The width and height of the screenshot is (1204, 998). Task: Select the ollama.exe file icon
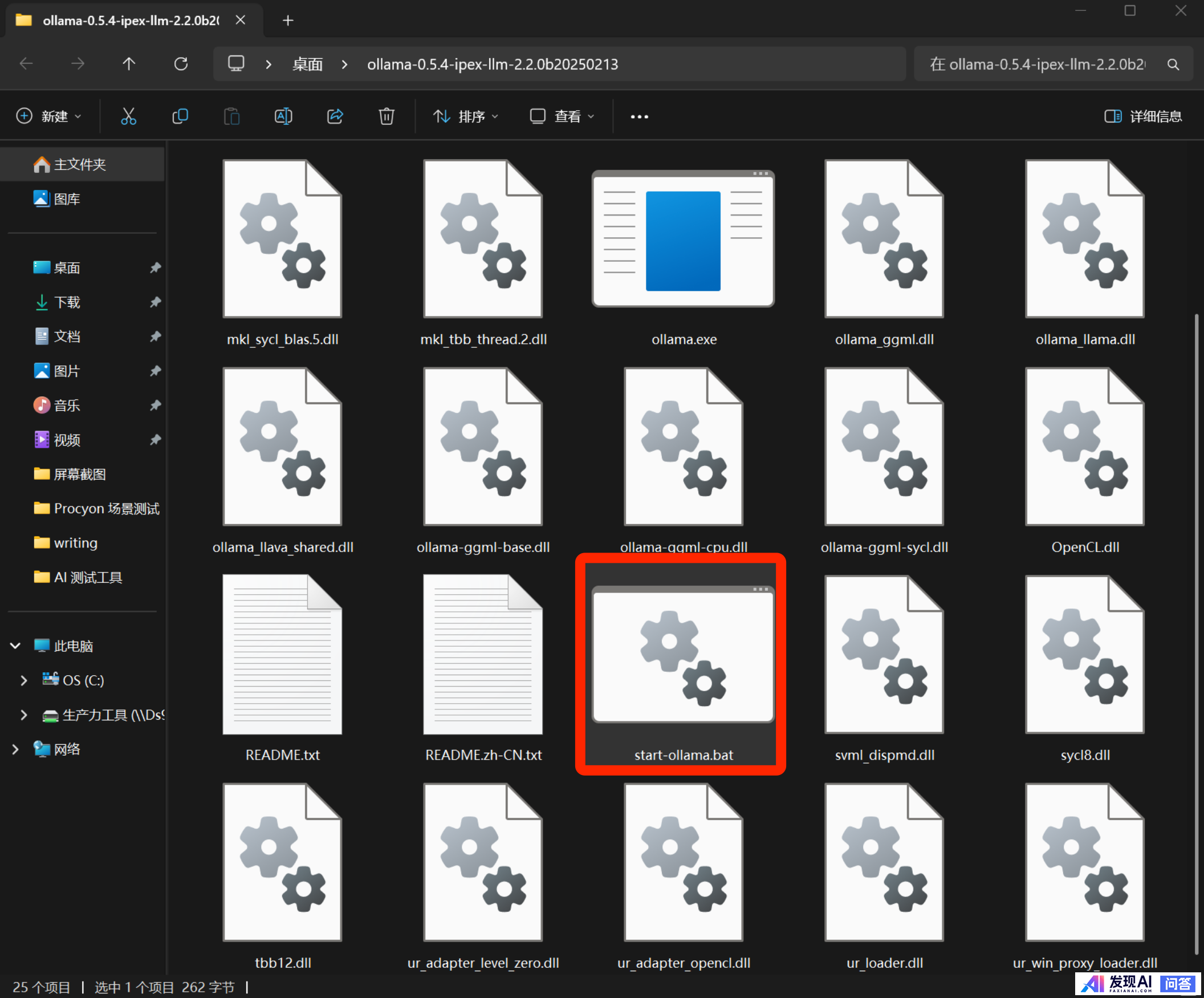(x=683, y=238)
